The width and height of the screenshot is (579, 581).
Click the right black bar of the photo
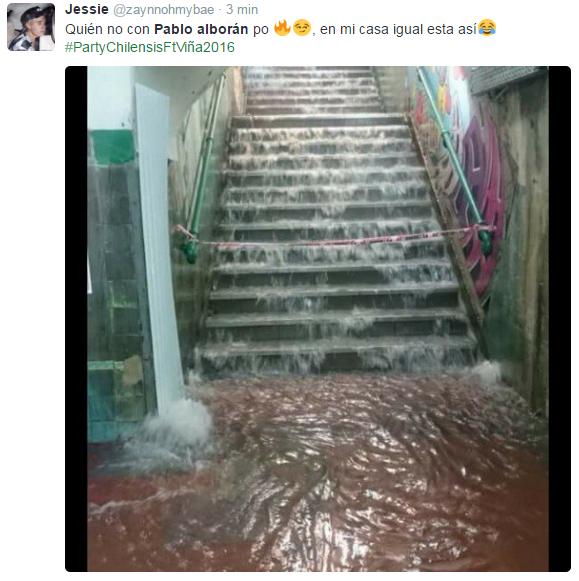click(x=559, y=319)
